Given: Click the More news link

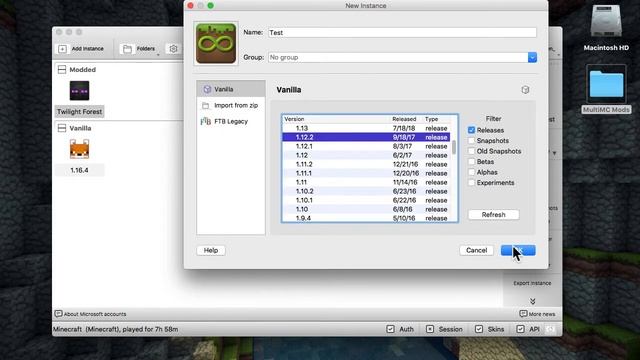Looking at the screenshot, I should point(542,314).
